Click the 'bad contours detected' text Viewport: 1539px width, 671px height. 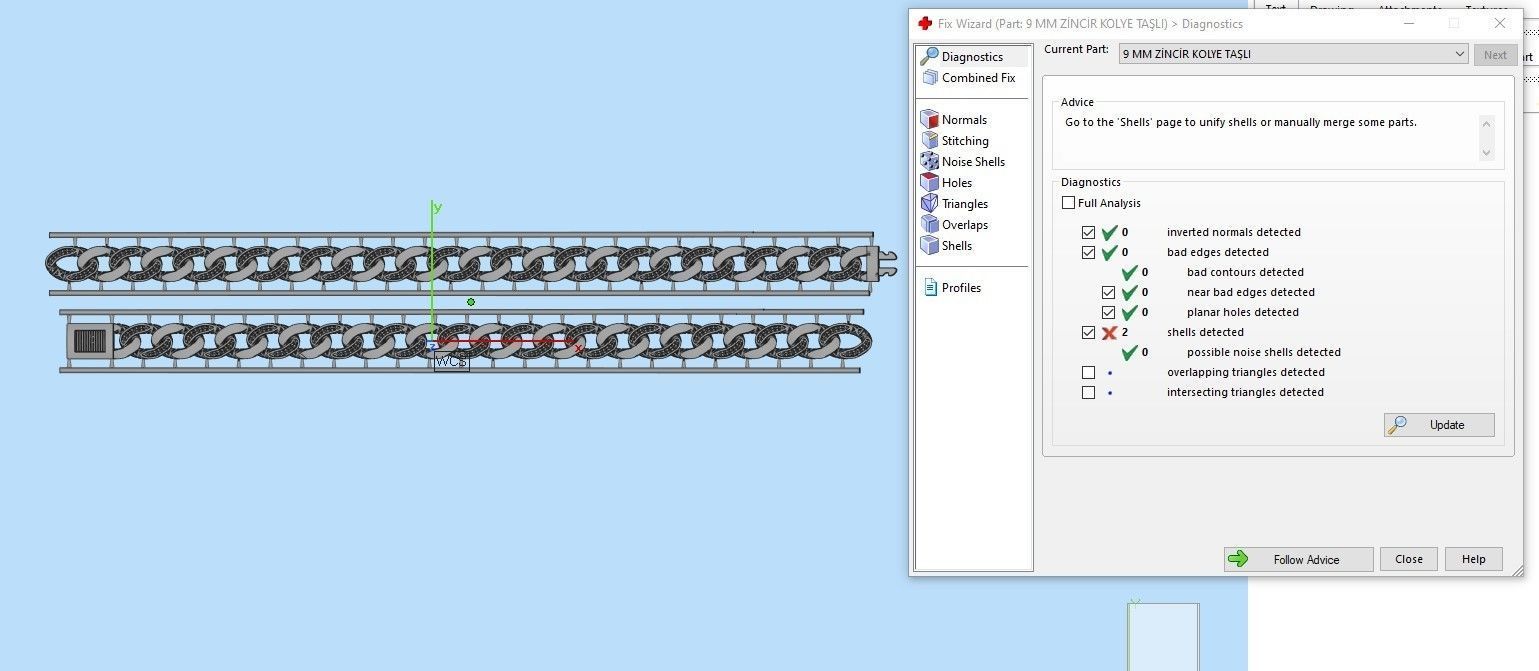pos(1245,272)
